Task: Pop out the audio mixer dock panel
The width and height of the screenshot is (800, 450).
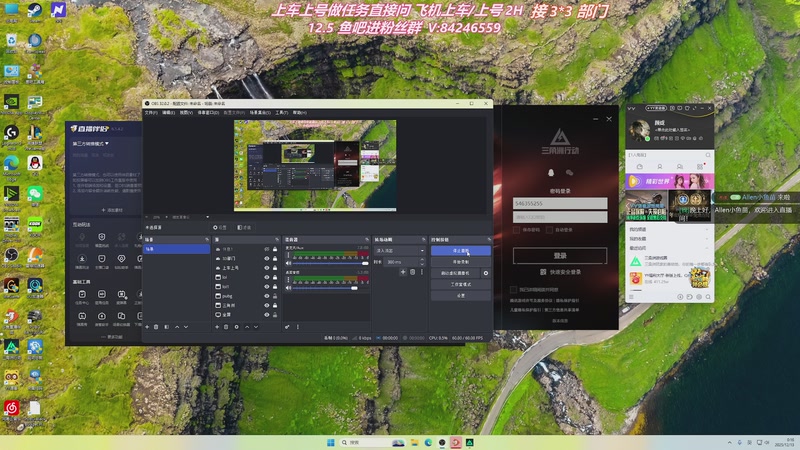Action: tap(367, 239)
